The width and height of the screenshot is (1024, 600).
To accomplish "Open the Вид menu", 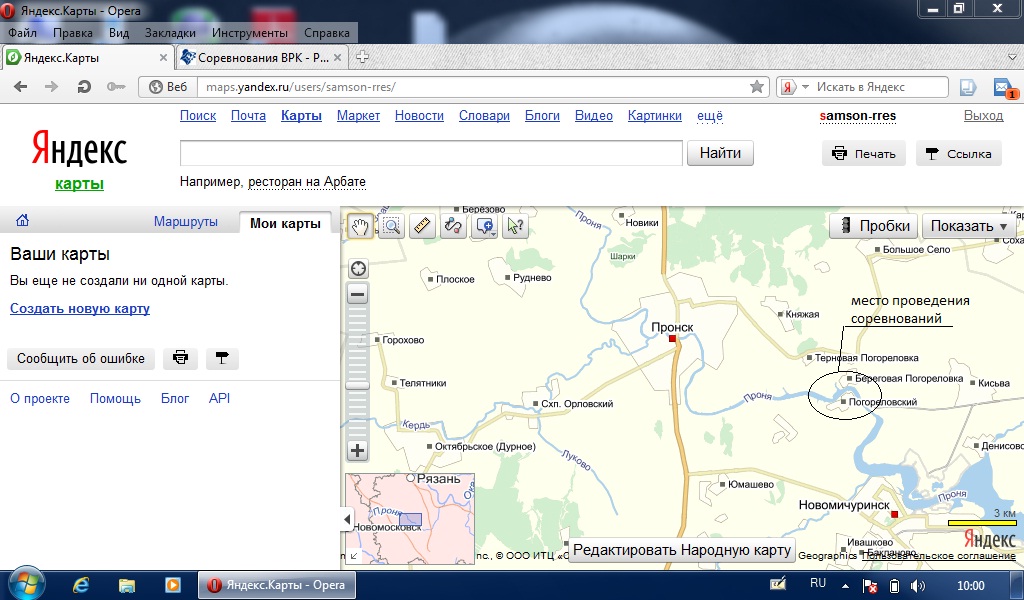I will point(119,33).
